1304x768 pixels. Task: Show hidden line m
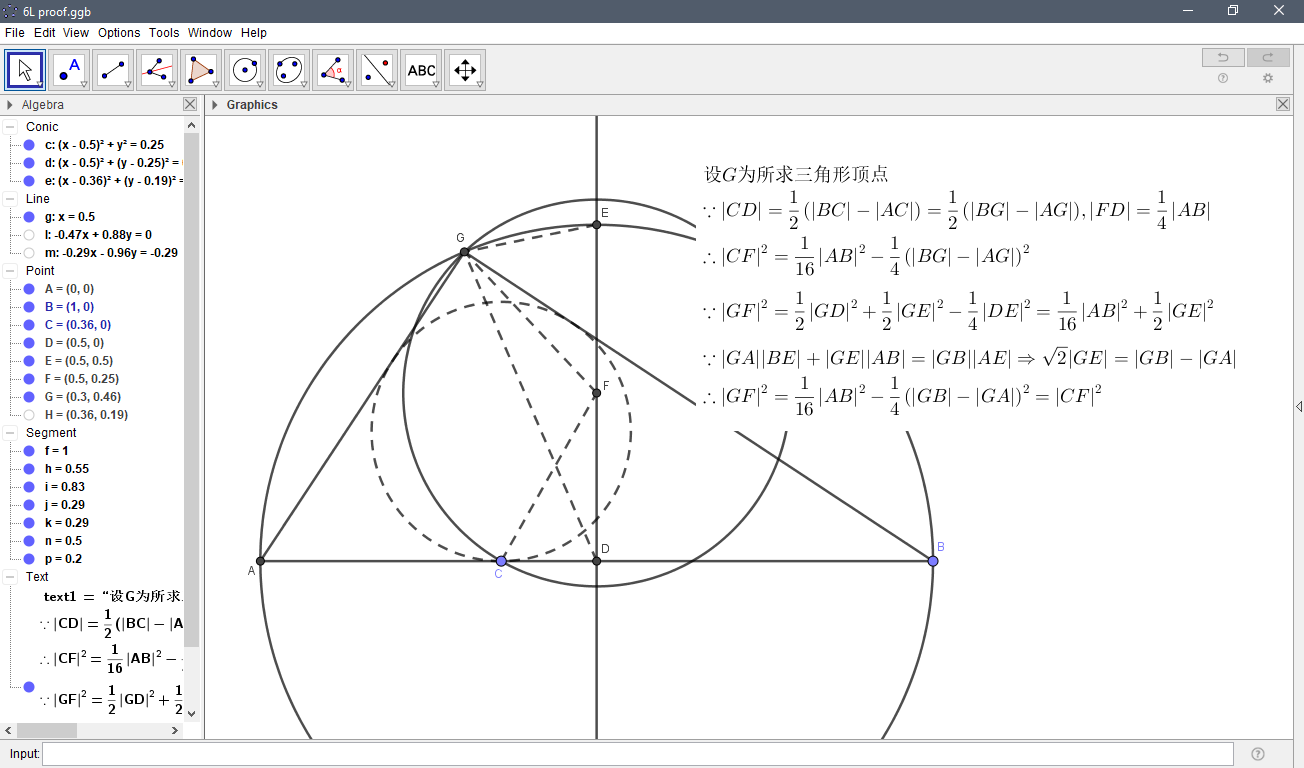tap(29, 253)
